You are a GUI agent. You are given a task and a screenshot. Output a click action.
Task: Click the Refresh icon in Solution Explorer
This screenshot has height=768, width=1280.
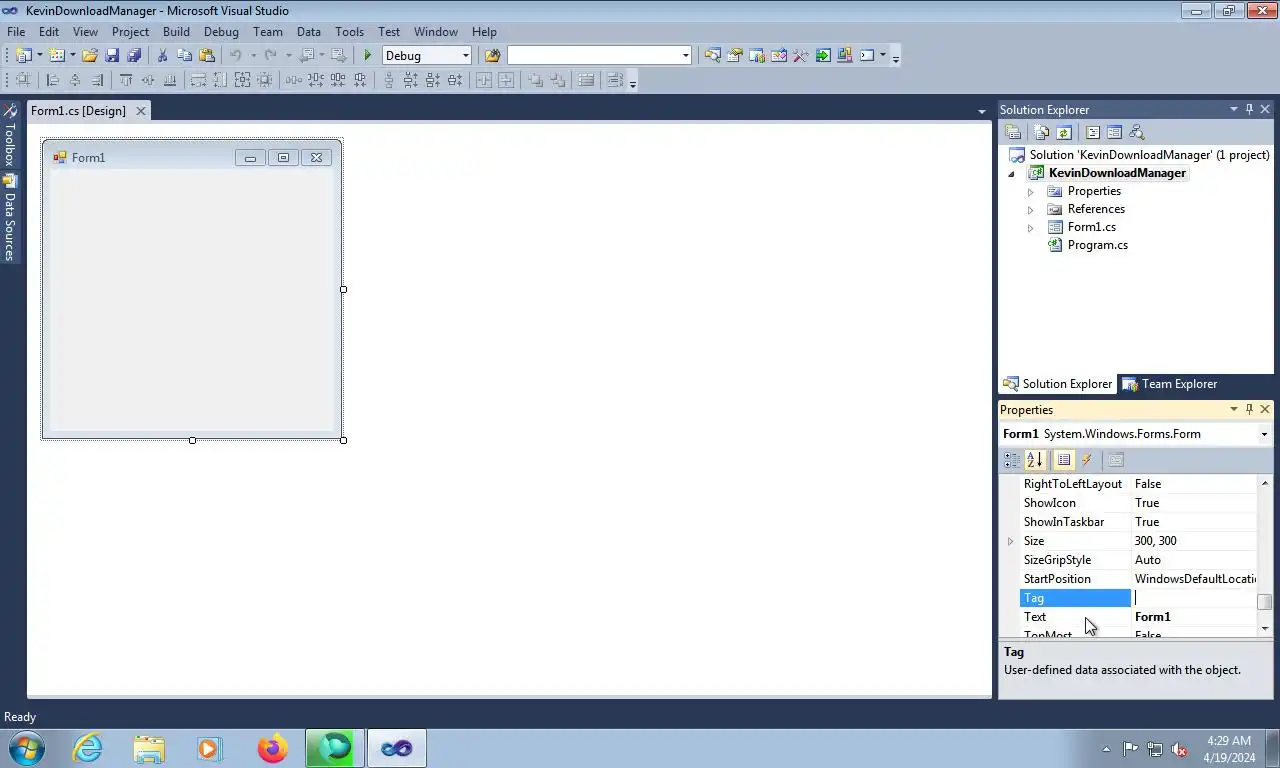pos(1064,132)
